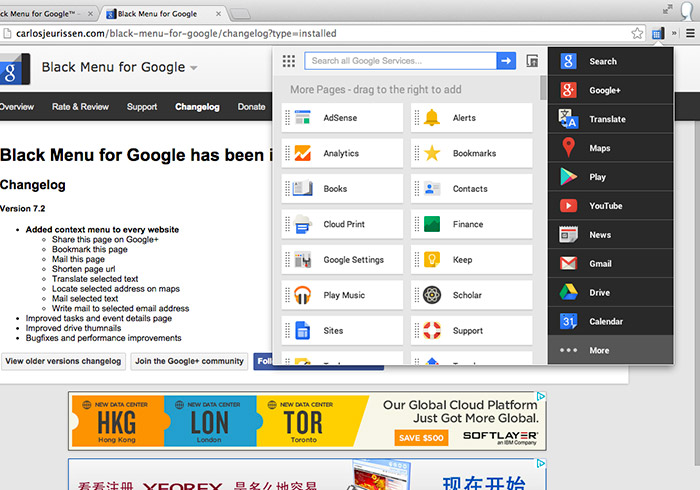Open Google+ in the black menu

[610, 90]
